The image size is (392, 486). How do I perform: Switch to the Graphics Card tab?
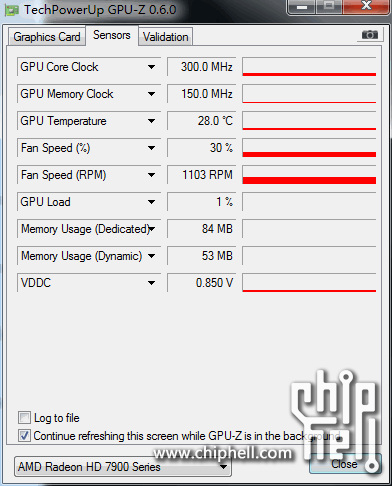[x=47, y=37]
